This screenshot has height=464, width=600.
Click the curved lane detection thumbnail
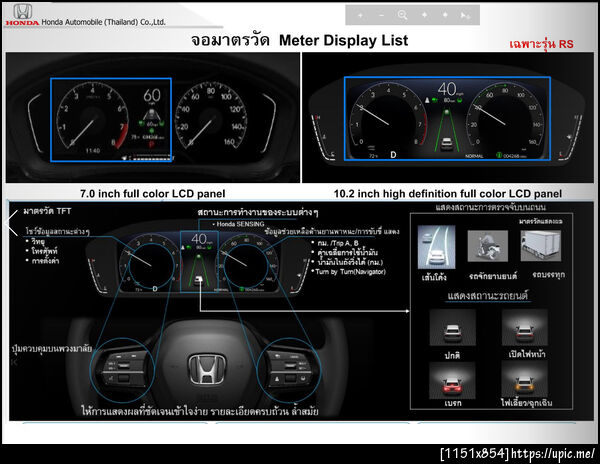[437, 247]
